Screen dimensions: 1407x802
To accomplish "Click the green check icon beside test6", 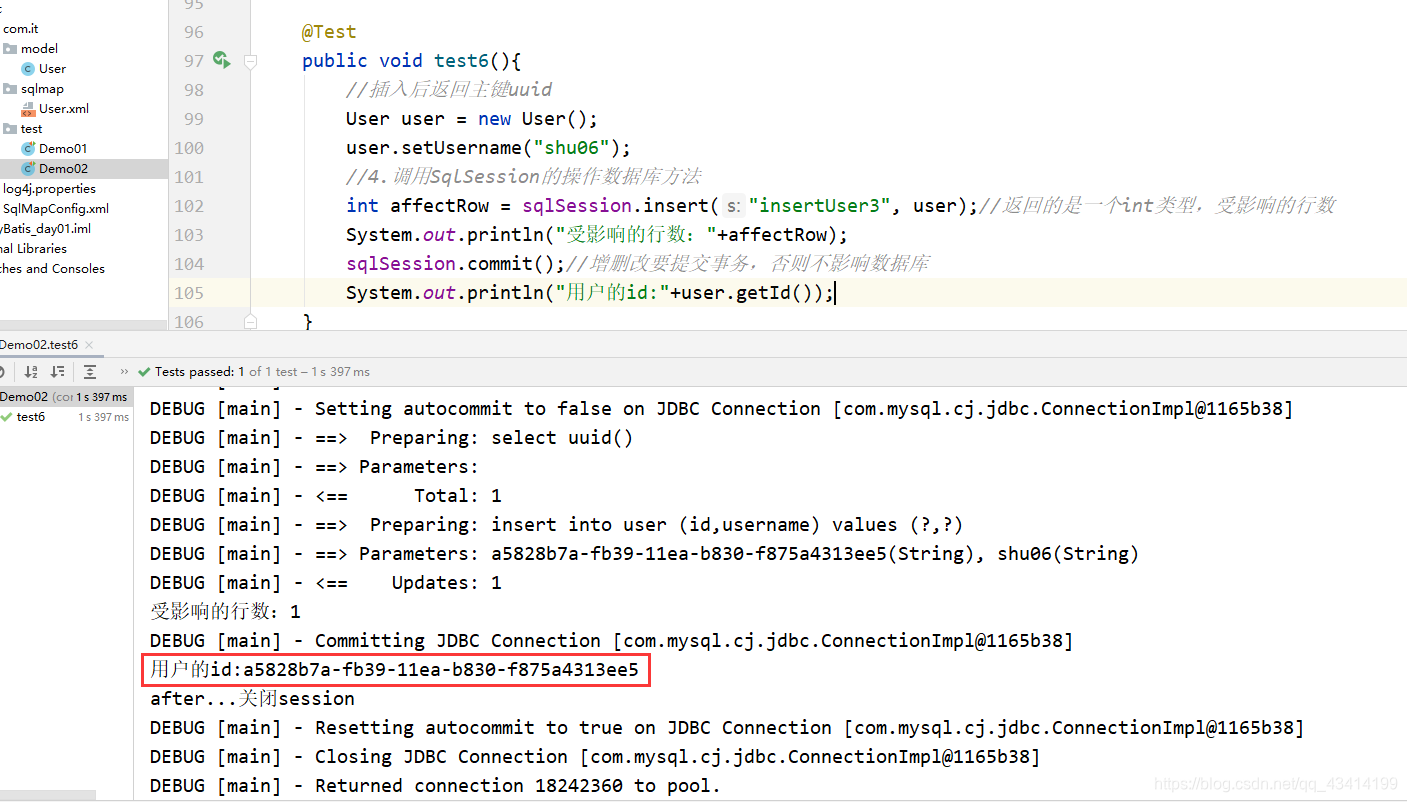I will 7,417.
